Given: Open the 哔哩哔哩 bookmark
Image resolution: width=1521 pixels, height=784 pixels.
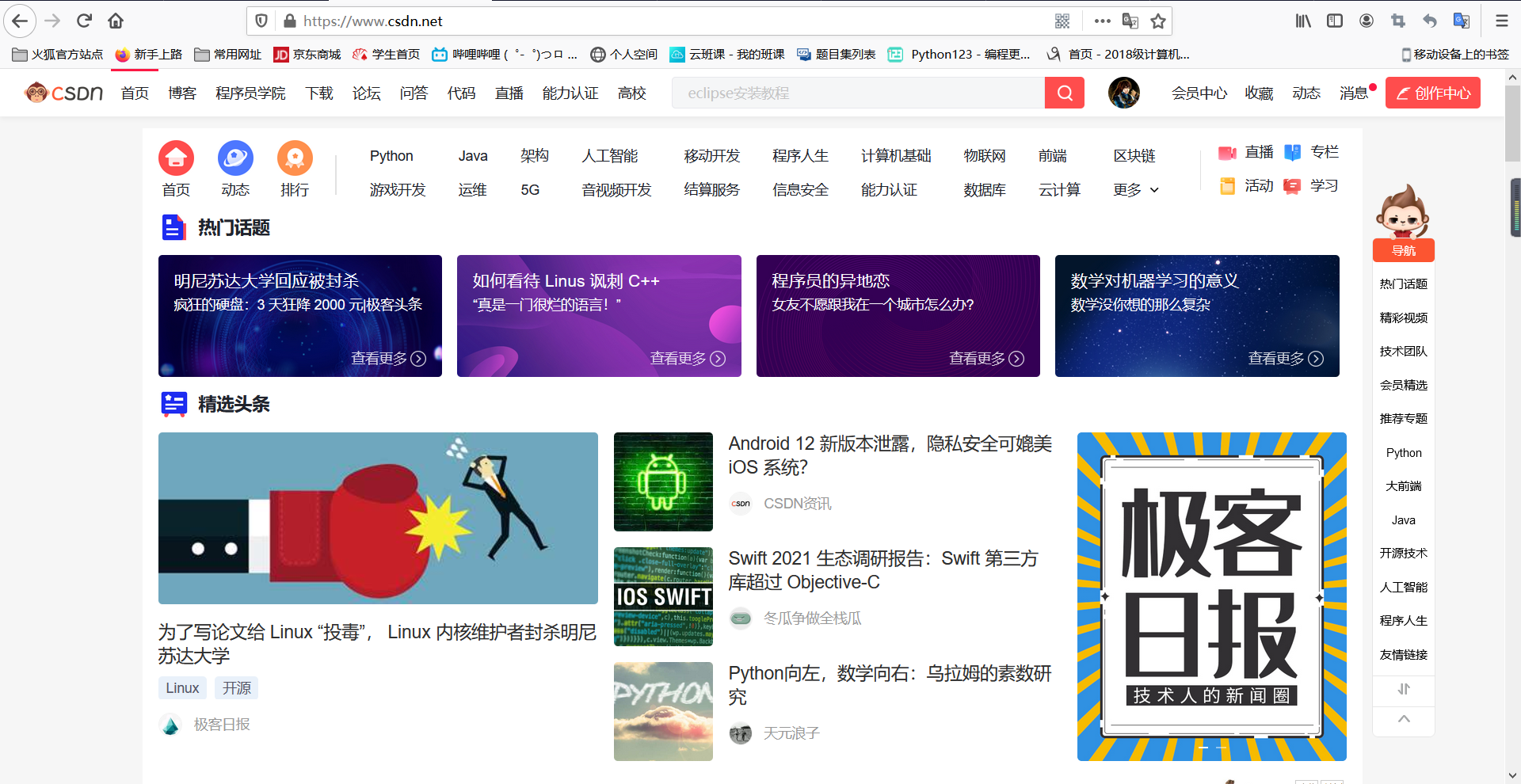Looking at the screenshot, I should pyautogui.click(x=504, y=54).
